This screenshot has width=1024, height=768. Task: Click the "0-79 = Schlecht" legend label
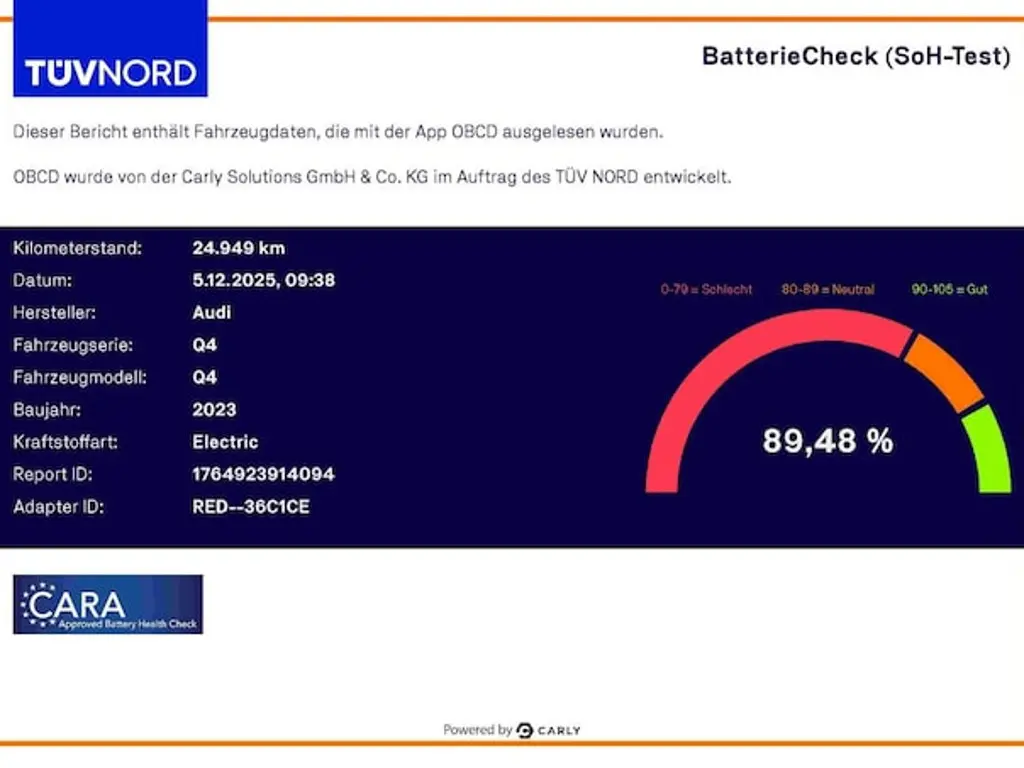tap(706, 290)
